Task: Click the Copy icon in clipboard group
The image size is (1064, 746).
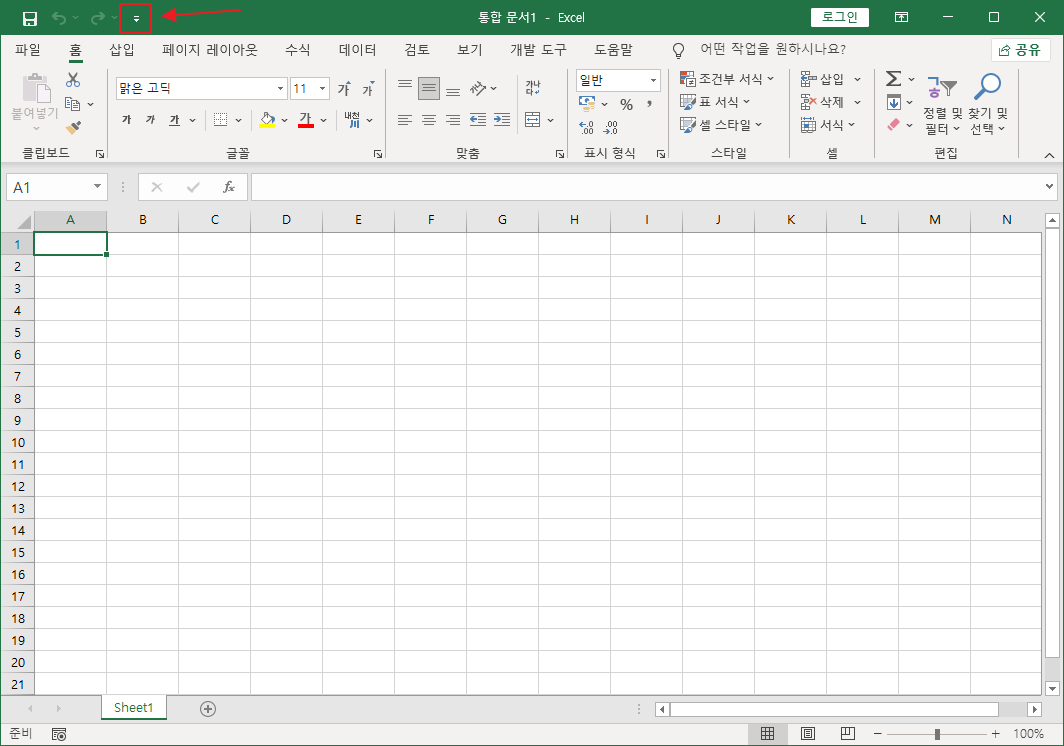Action: (x=73, y=104)
